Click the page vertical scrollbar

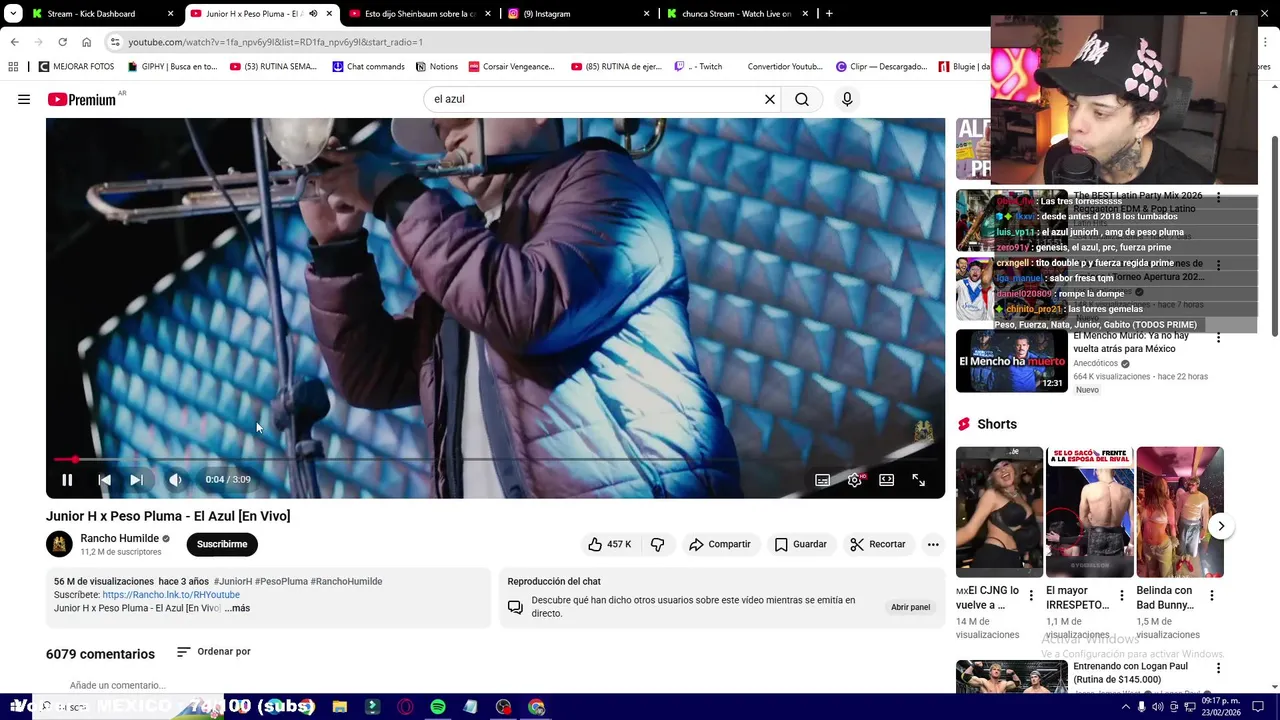[1274, 235]
